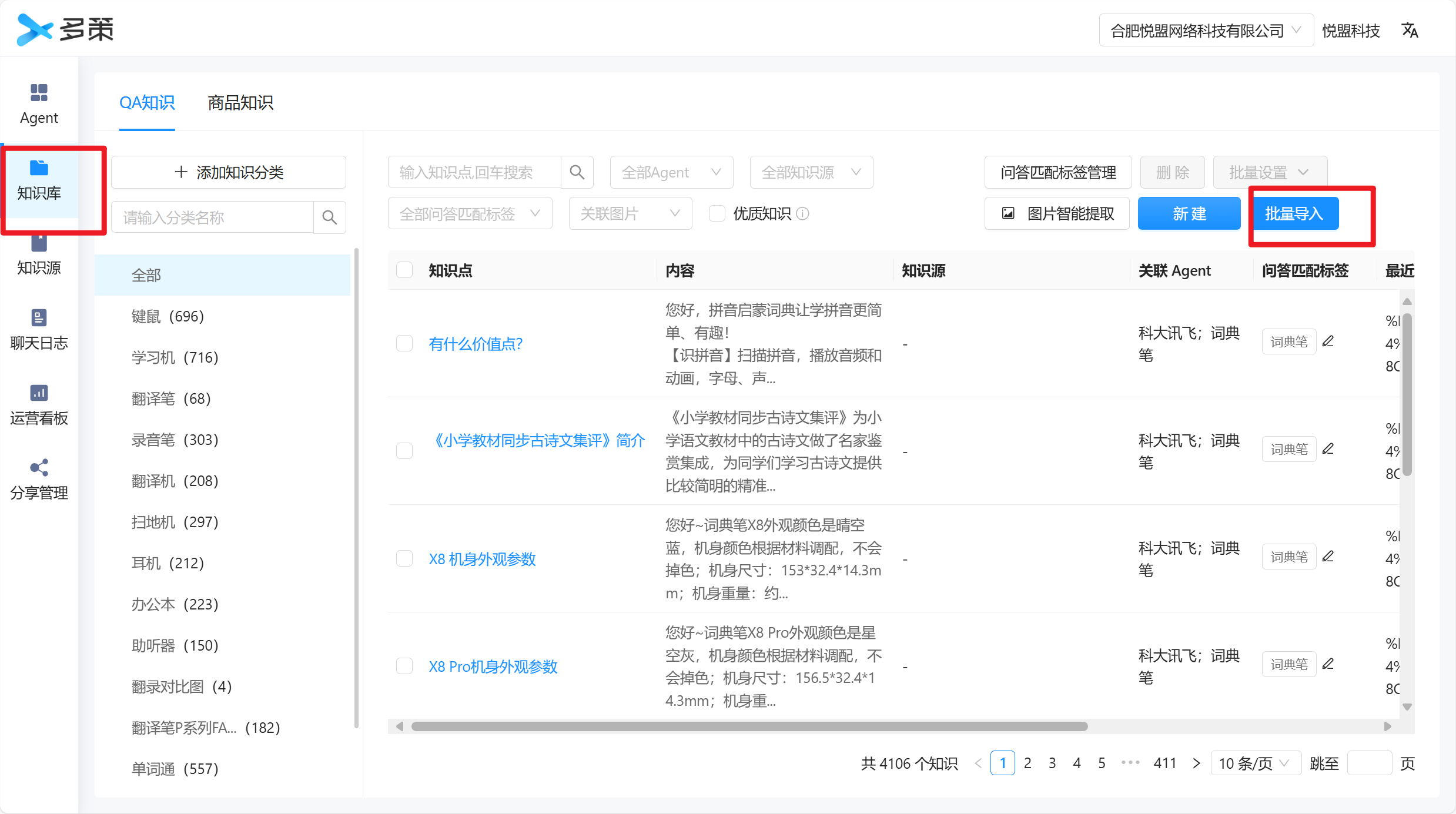Image resolution: width=1456 pixels, height=814 pixels.
Task: Open the X8 机身外观参数 link
Action: point(482,559)
